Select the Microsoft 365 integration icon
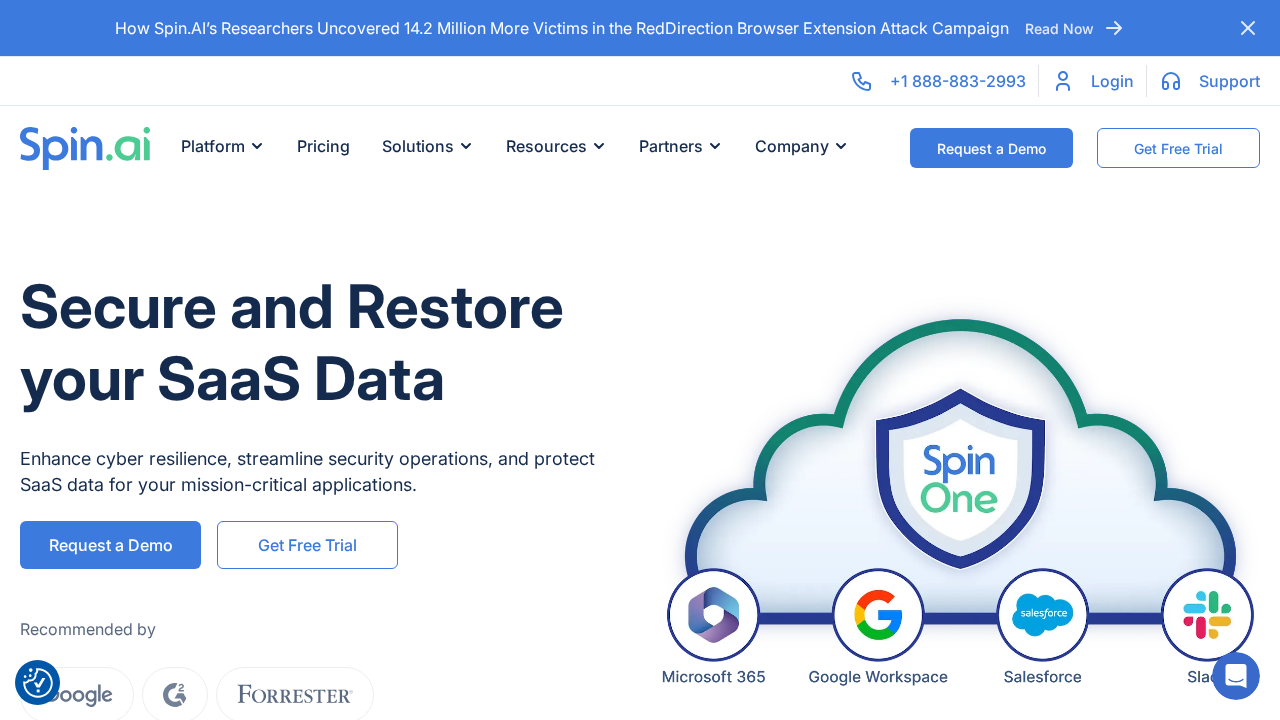 713,614
